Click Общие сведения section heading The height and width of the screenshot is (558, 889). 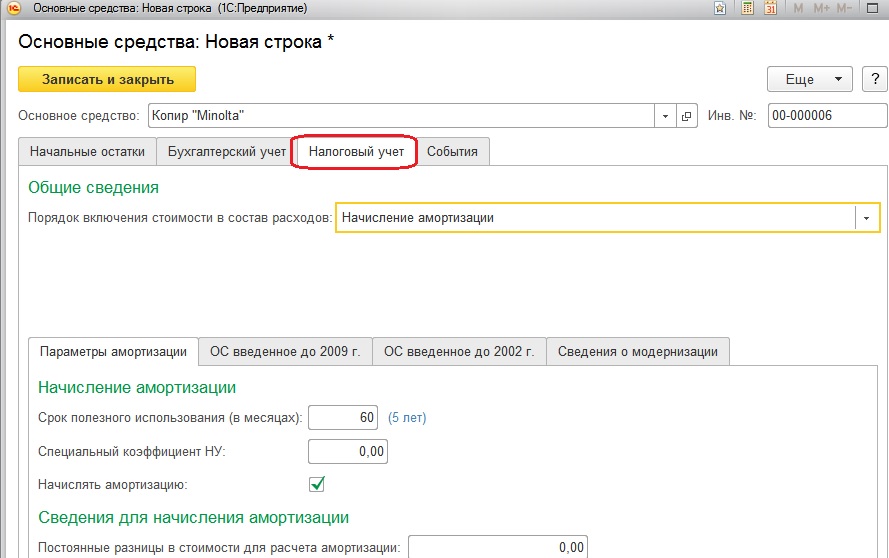[94, 188]
